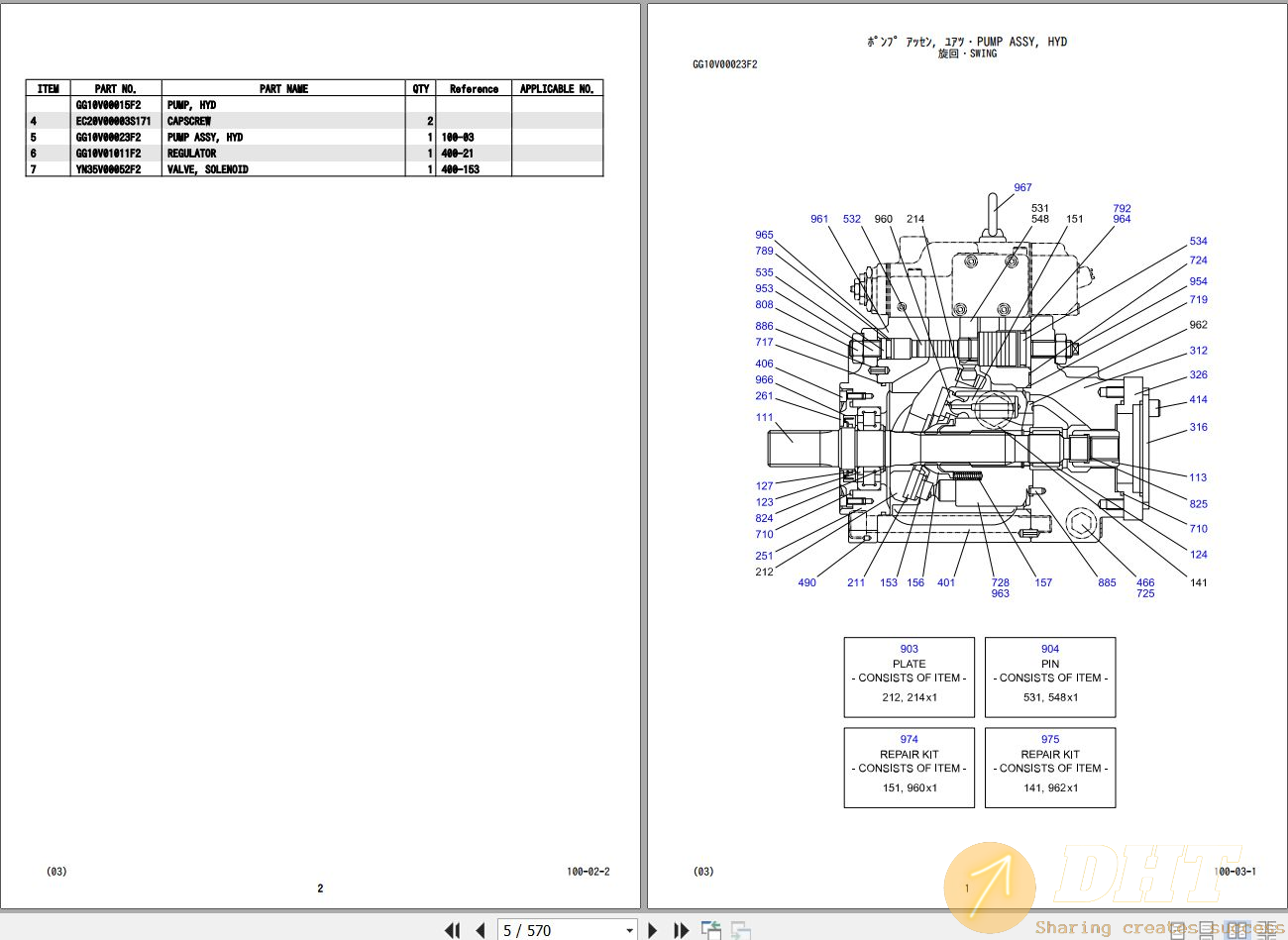
Task: Click reference 400-153 in the table
Action: (x=461, y=169)
